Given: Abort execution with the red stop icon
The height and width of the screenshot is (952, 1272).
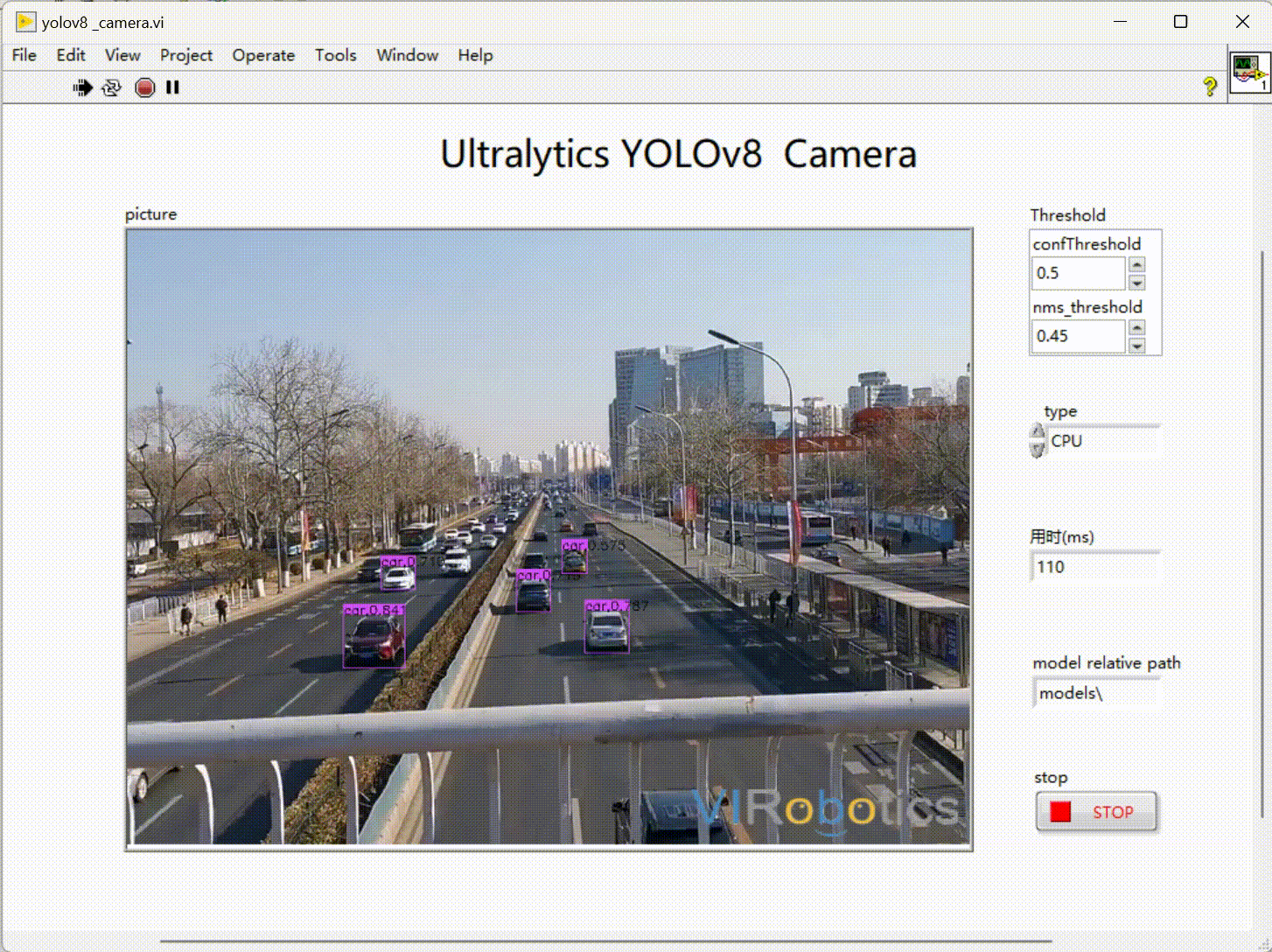Looking at the screenshot, I should pyautogui.click(x=145, y=87).
